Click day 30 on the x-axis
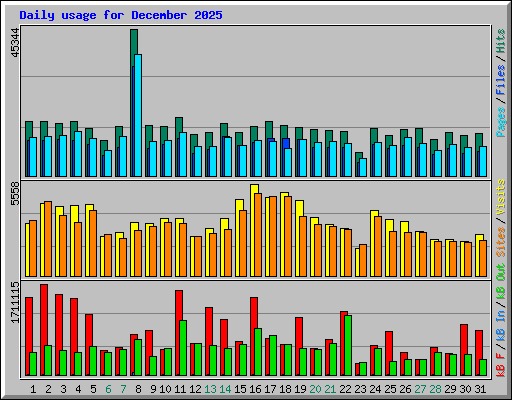The height and width of the screenshot is (400, 512). pyautogui.click(x=465, y=389)
